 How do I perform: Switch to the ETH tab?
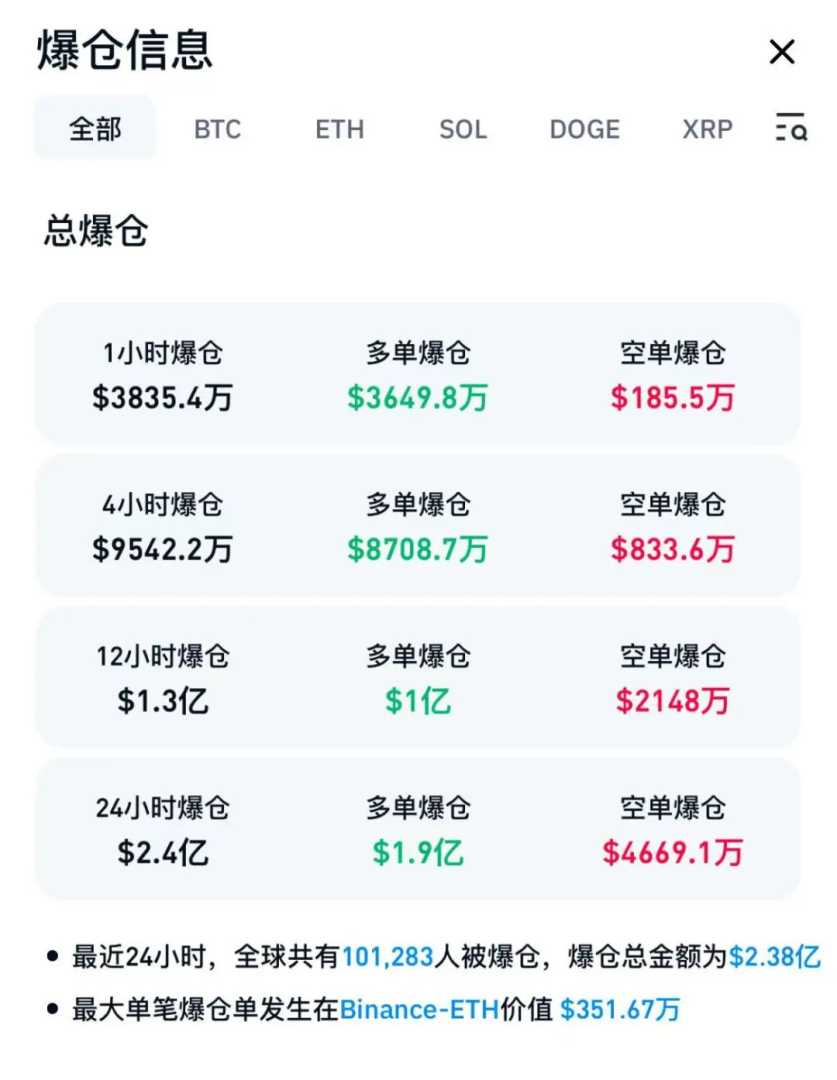pos(339,129)
